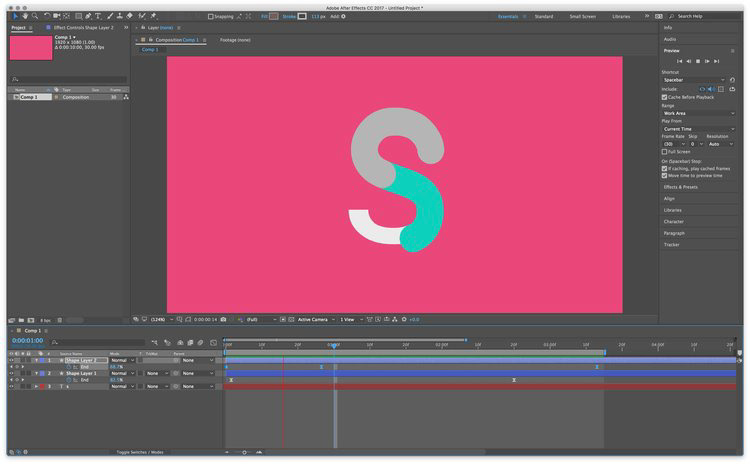Click the current timecode 0:00:01:00

coord(27,341)
